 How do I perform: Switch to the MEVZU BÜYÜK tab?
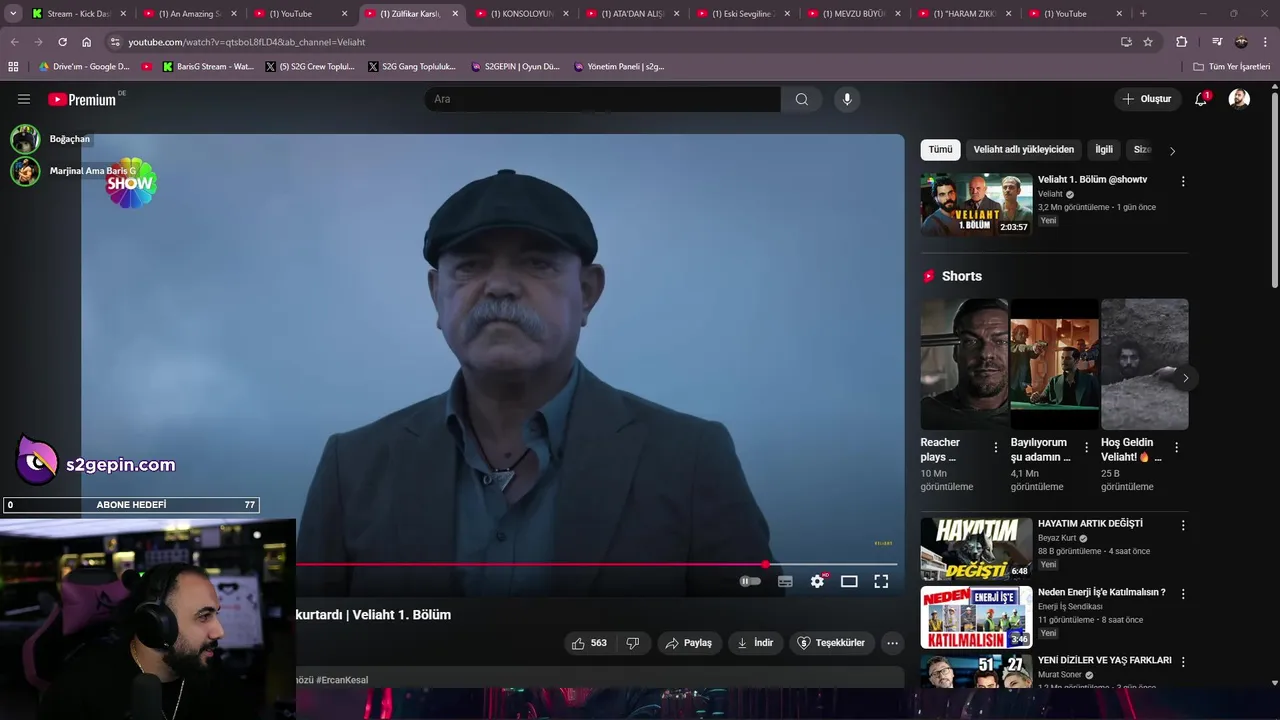(x=853, y=14)
